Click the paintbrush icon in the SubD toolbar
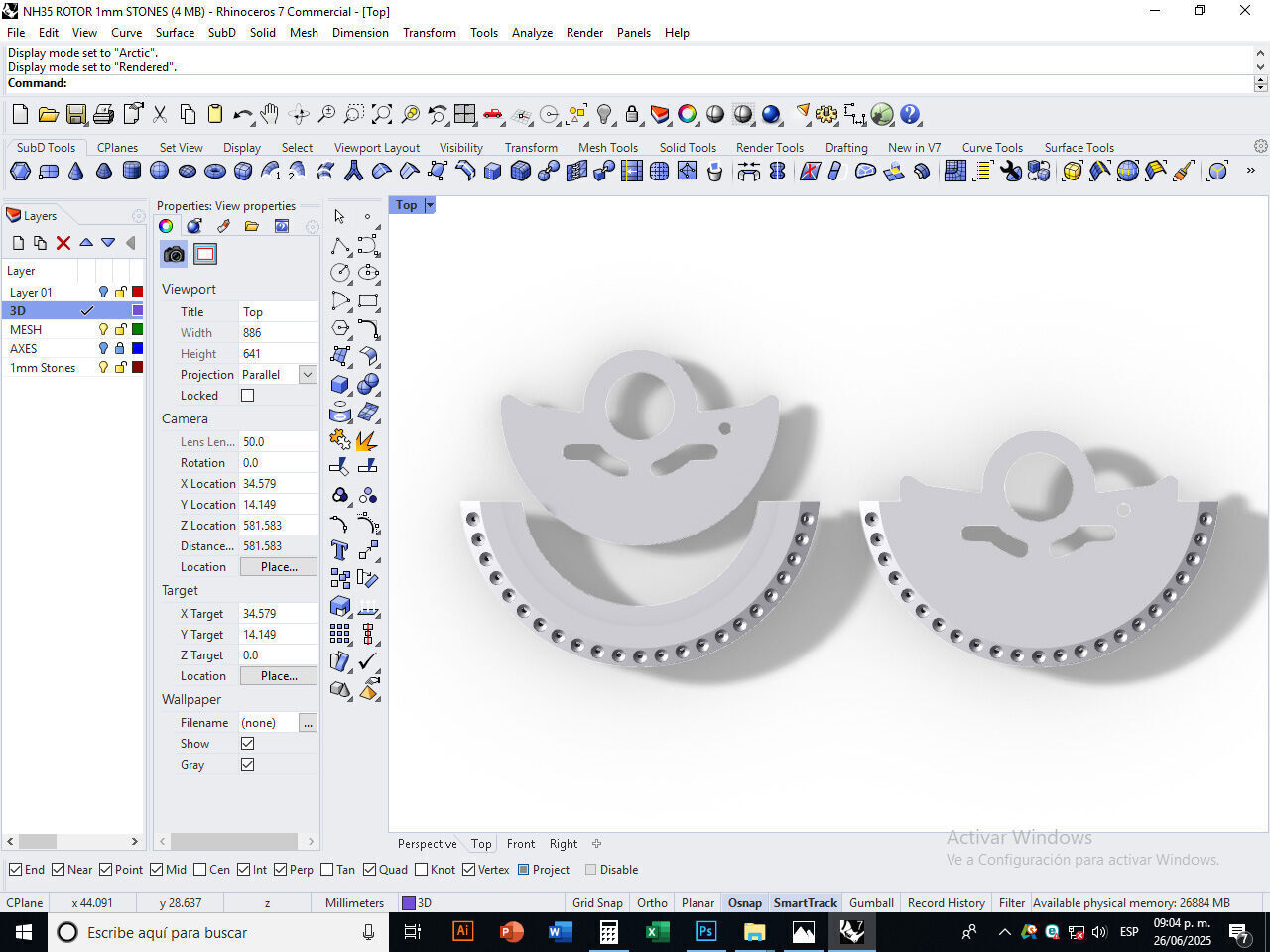 tap(1183, 171)
